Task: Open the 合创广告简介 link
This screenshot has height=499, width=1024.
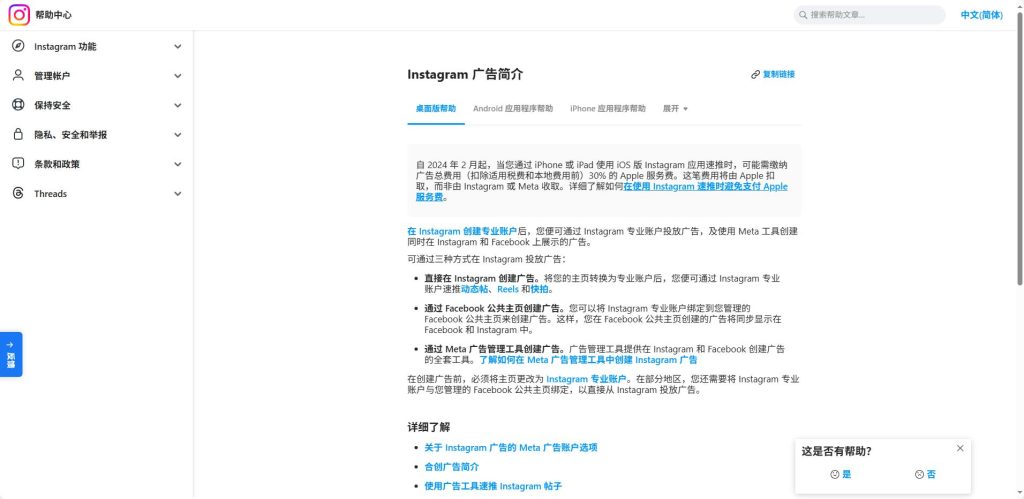Action: pyautogui.click(x=451, y=467)
